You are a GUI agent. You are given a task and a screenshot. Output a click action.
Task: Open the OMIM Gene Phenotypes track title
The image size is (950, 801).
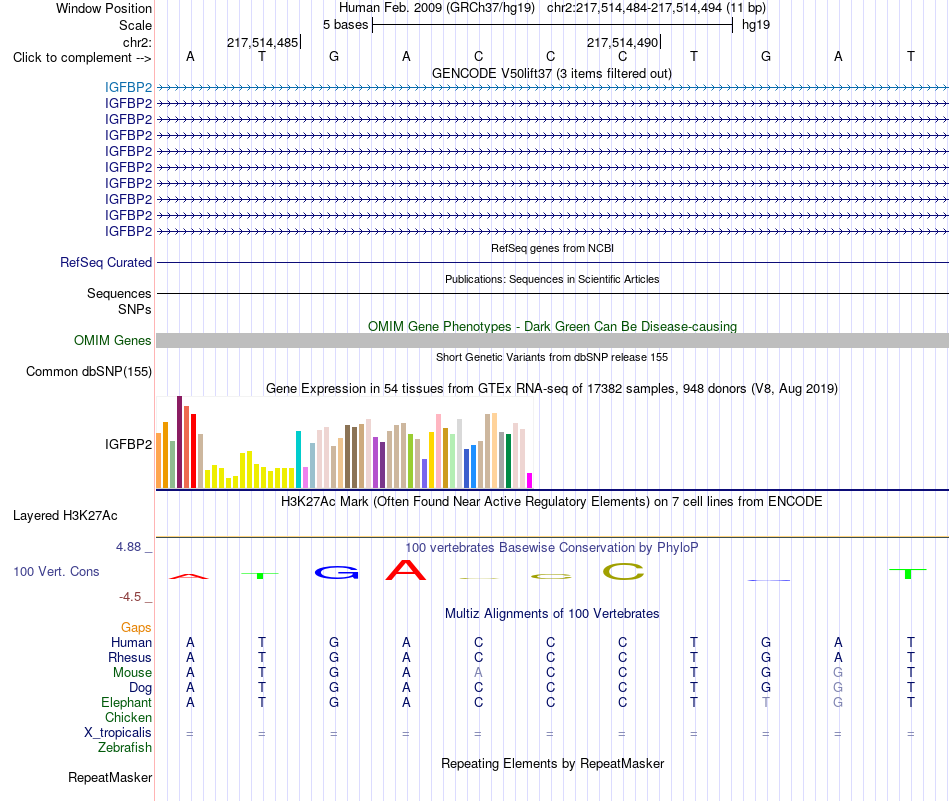[x=552, y=327]
